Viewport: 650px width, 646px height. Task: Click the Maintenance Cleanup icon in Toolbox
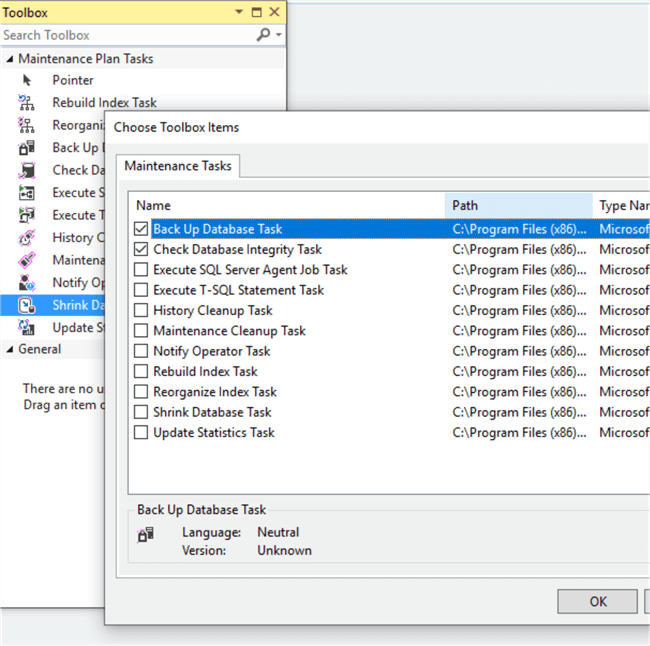(27, 260)
